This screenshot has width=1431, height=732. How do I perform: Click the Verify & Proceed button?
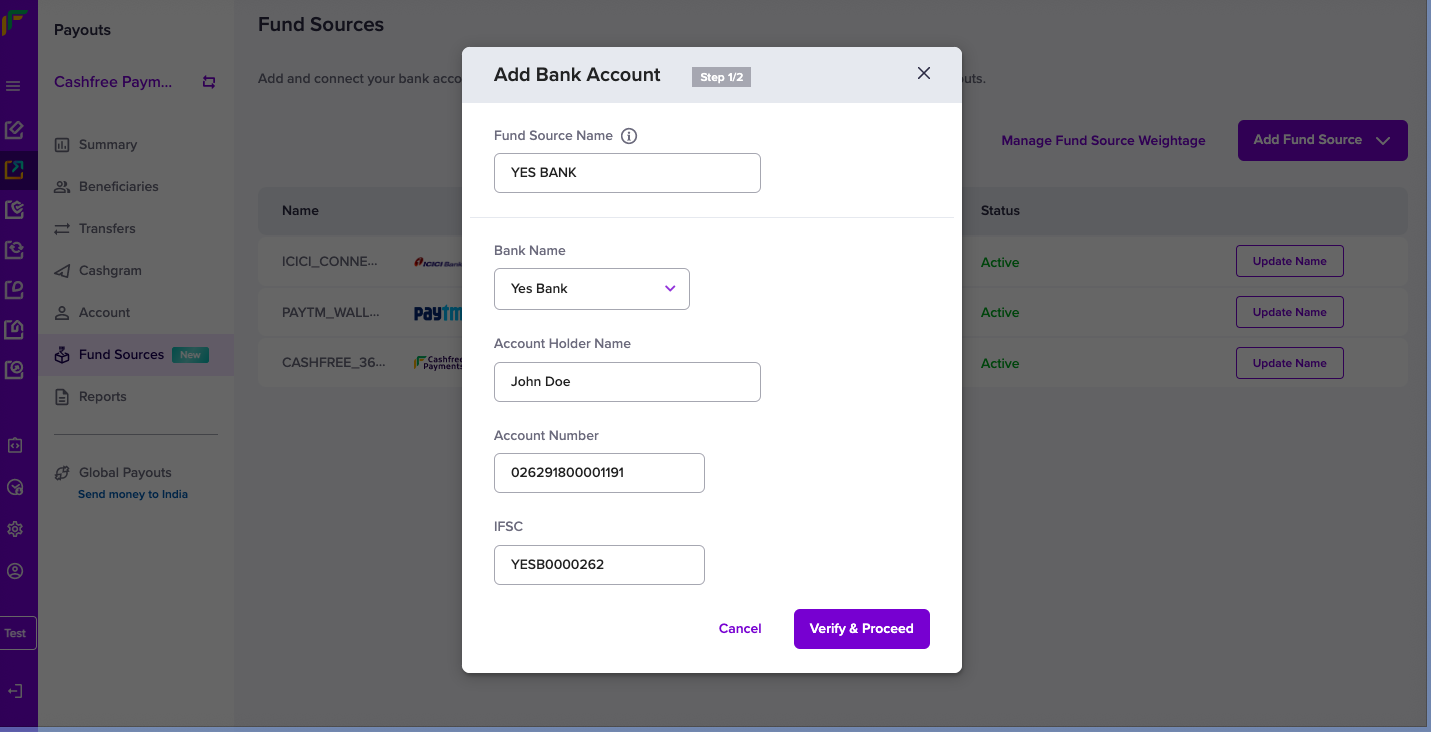862,629
